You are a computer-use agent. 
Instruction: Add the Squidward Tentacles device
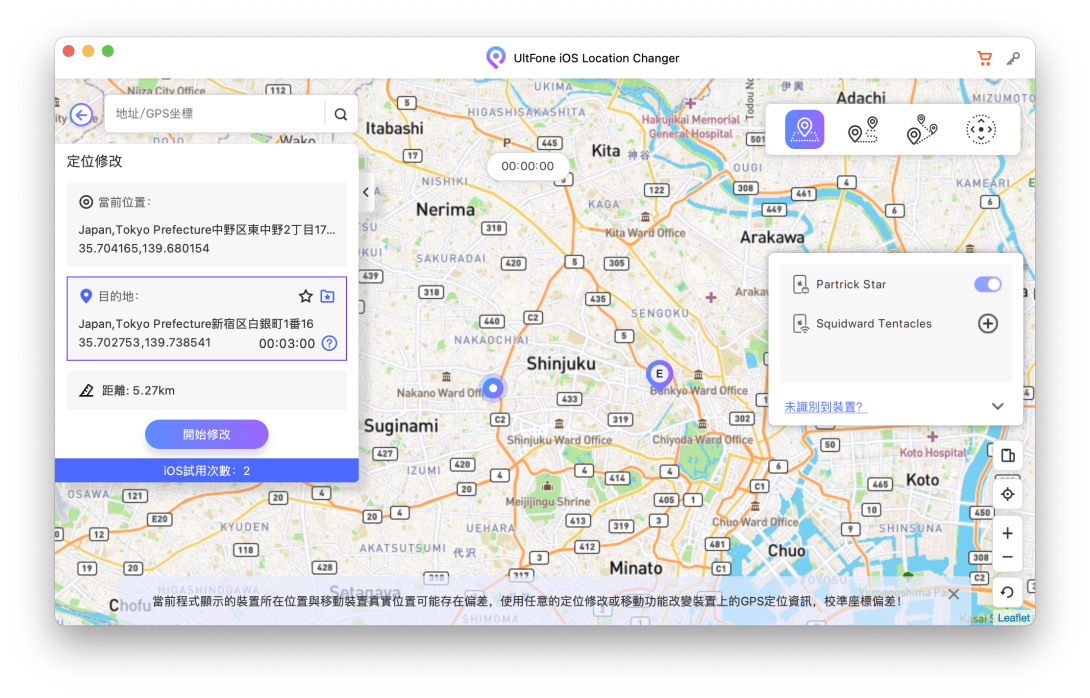987,323
